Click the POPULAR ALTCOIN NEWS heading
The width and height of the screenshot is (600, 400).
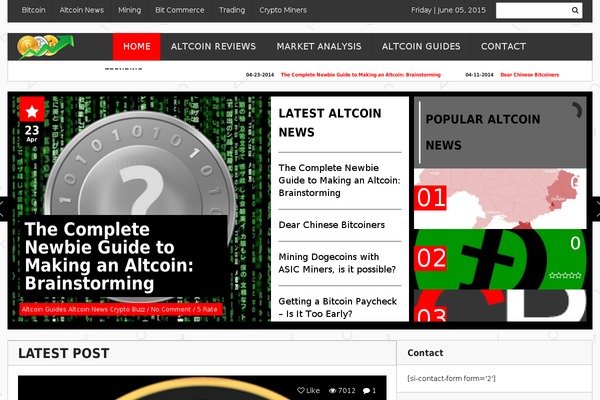tap(483, 132)
